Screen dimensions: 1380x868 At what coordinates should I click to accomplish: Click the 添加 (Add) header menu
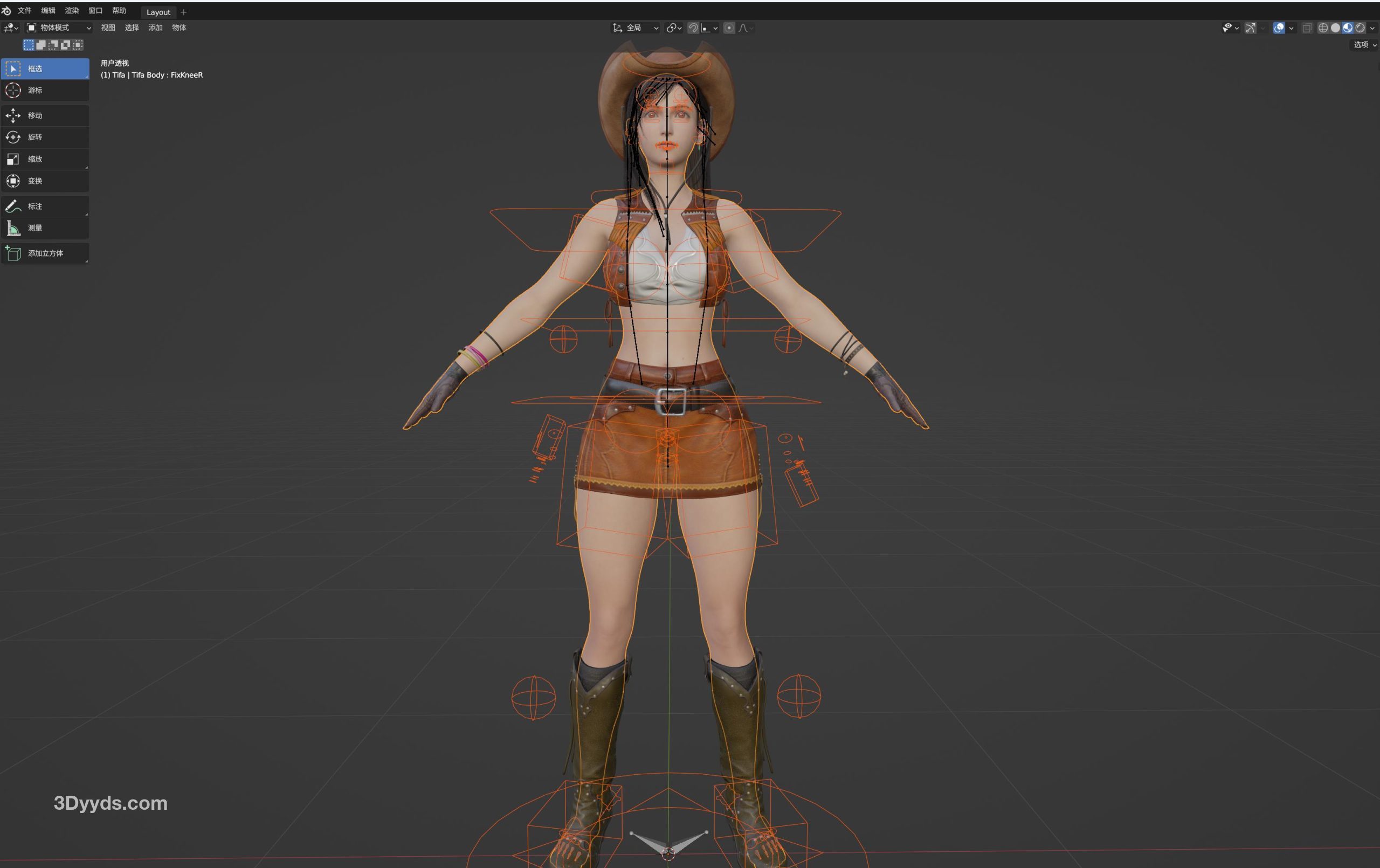point(155,27)
